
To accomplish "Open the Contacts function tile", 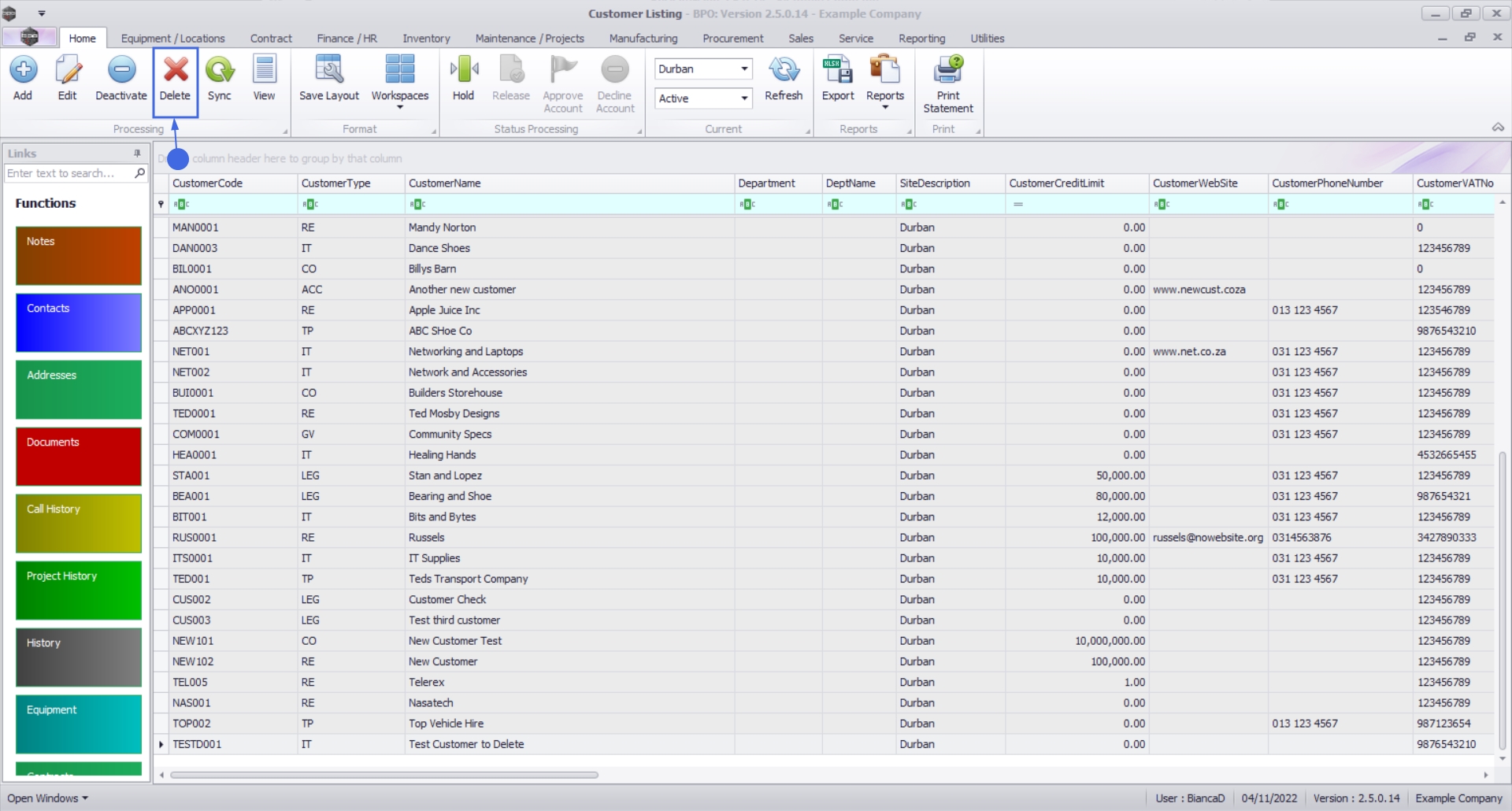I will (79, 323).
